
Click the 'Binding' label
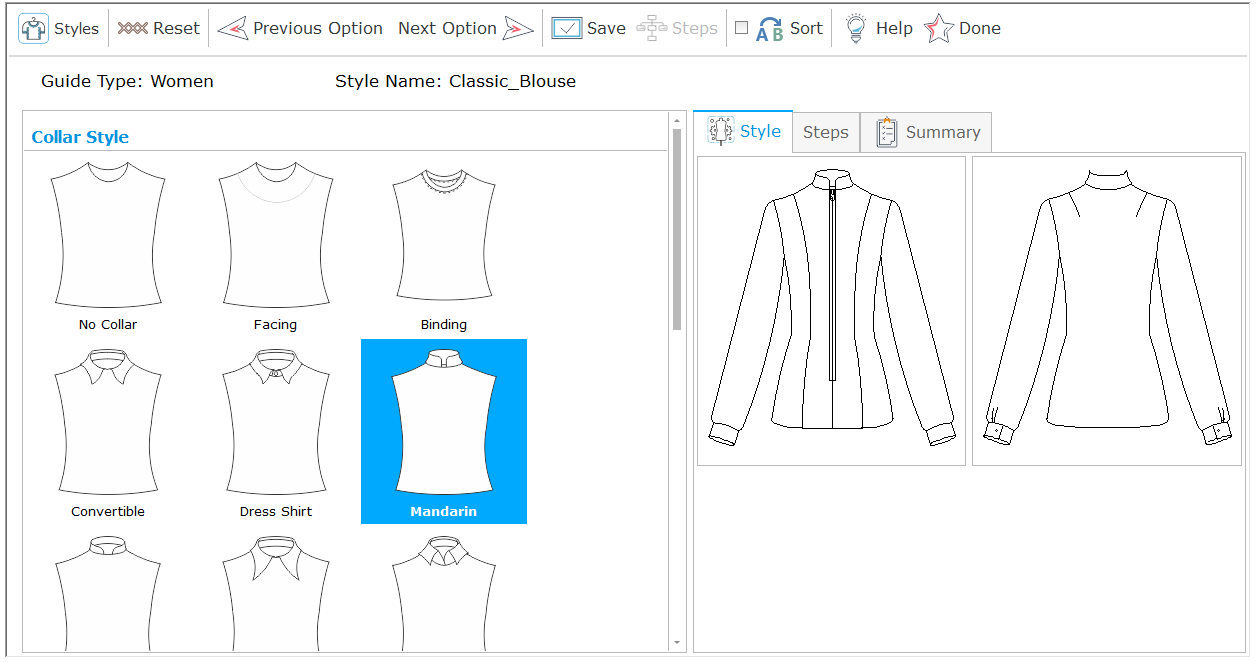pyautogui.click(x=444, y=324)
